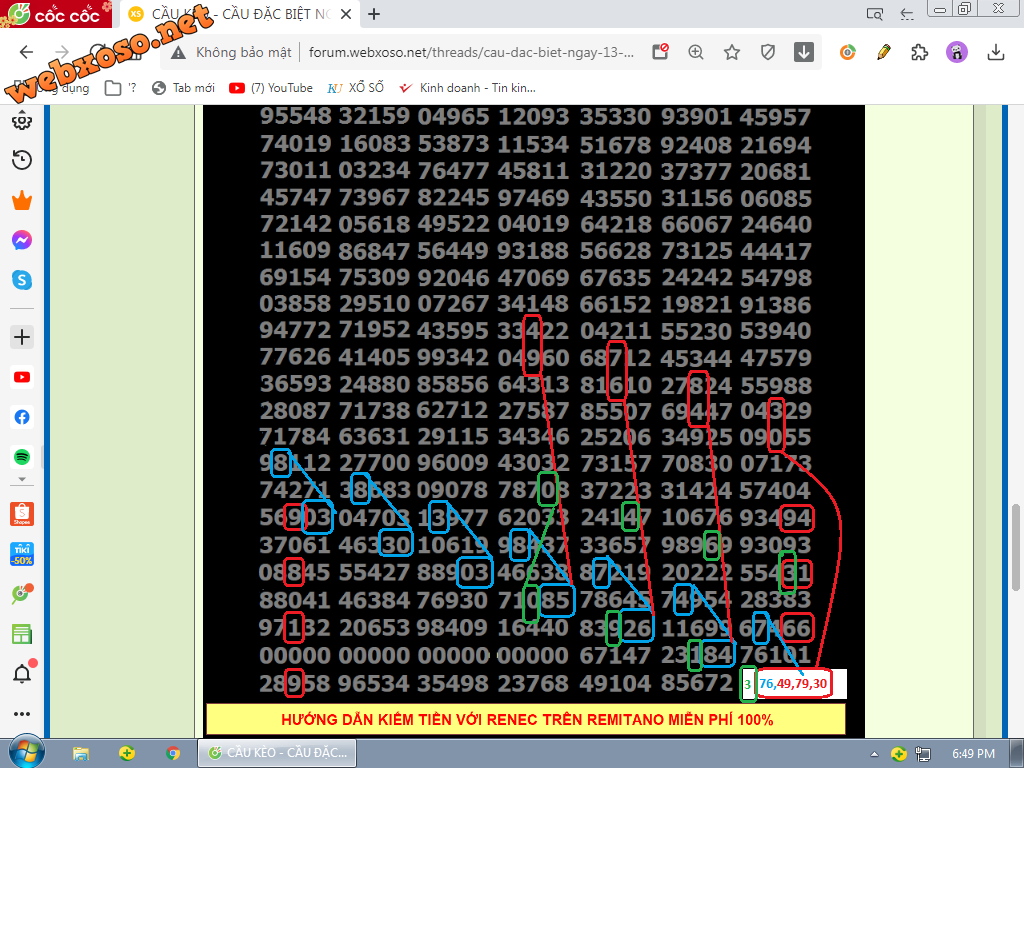Open the Tab mới bookmark
1036x952 pixels.
point(186,89)
